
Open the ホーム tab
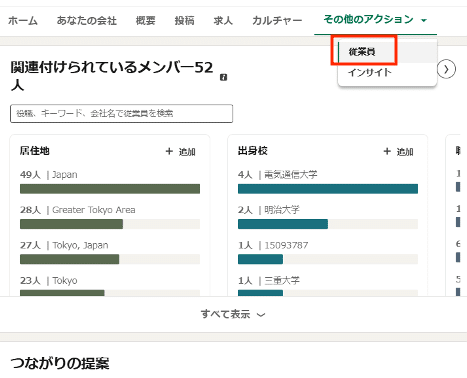coord(23,21)
